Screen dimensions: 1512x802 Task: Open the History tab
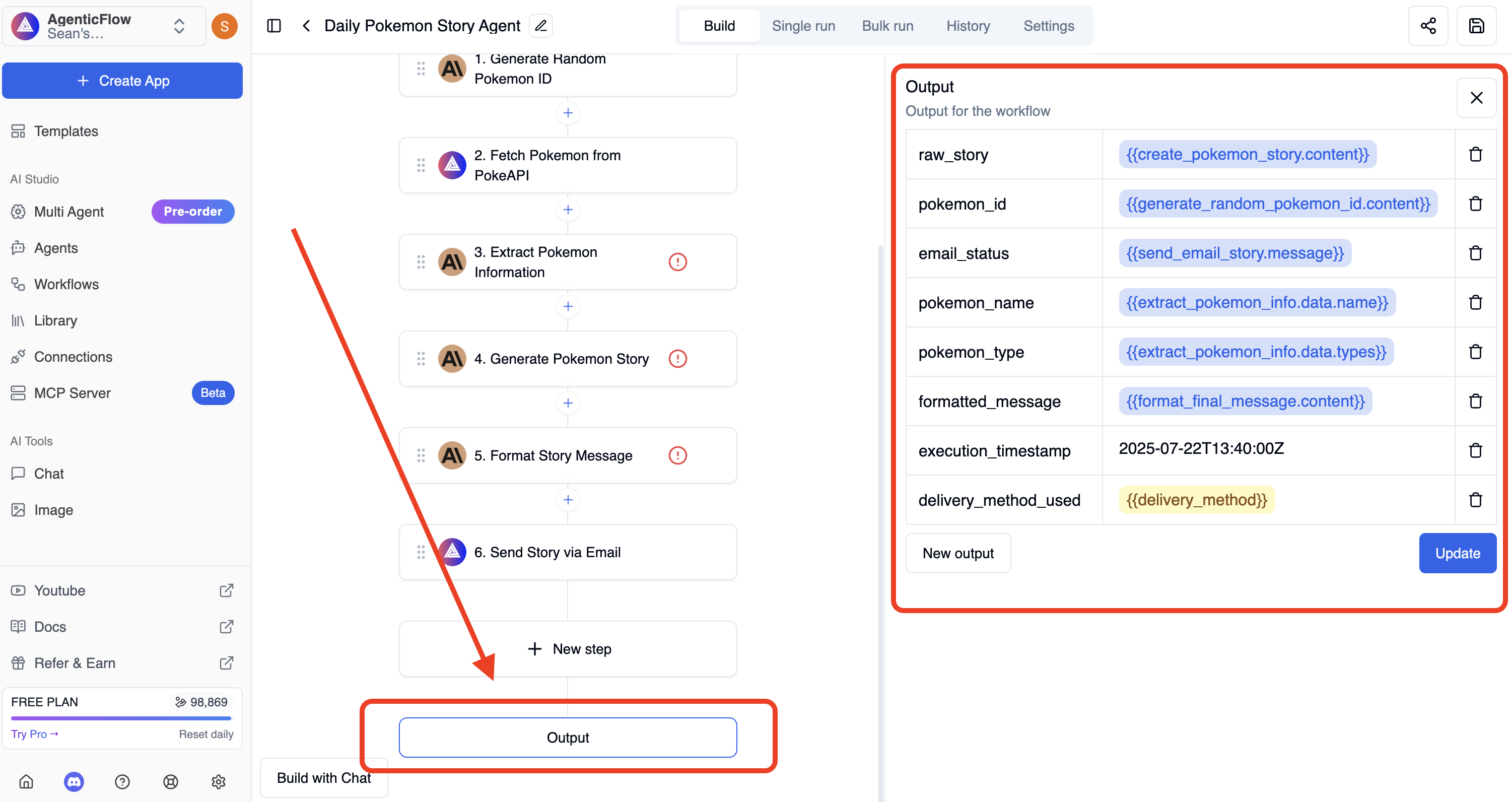[x=968, y=26]
